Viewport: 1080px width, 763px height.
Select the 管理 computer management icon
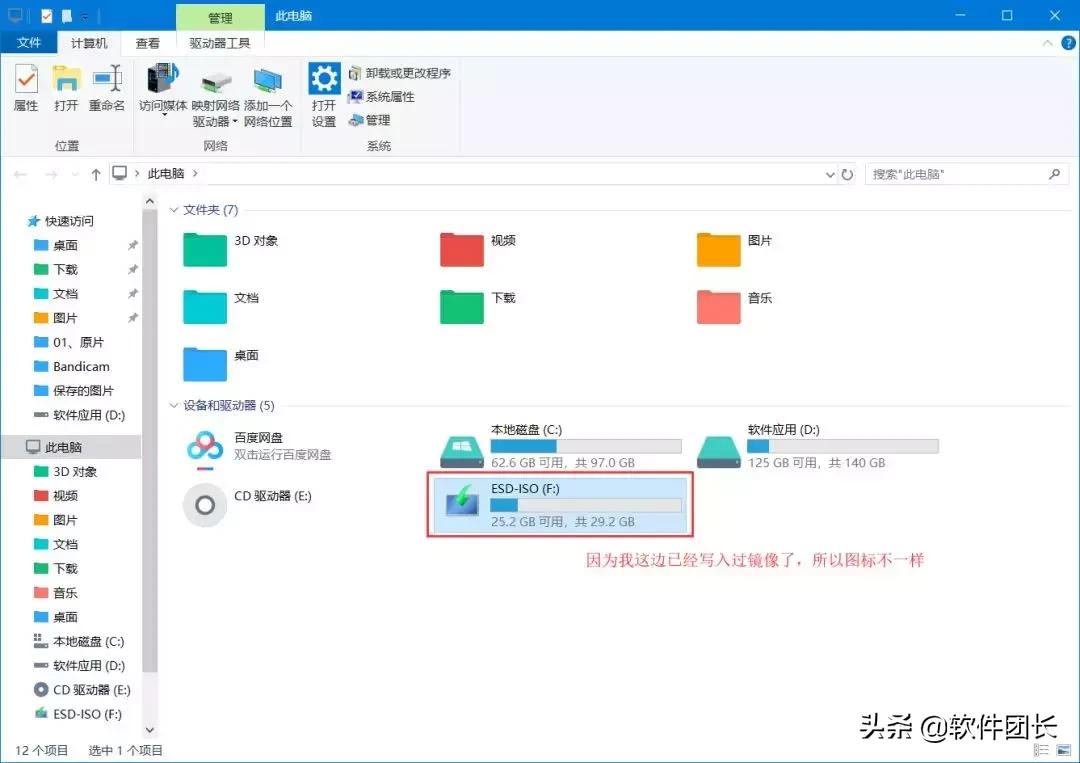375,120
